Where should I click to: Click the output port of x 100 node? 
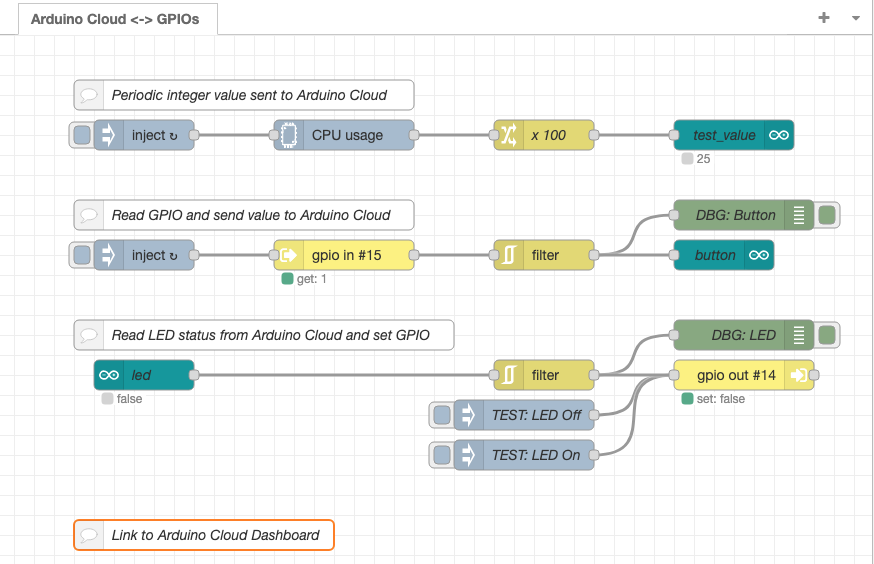pyautogui.click(x=594, y=135)
